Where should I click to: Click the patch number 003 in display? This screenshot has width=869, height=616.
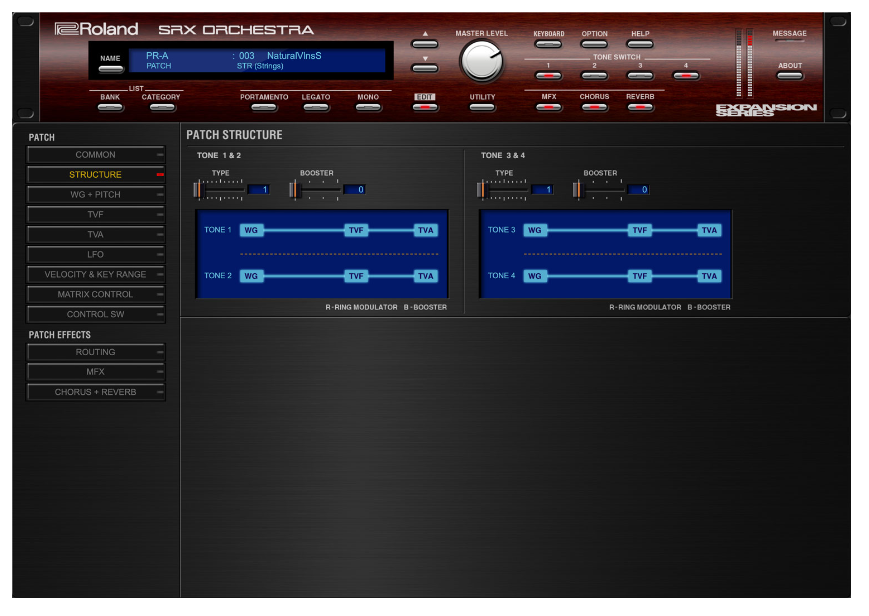(x=247, y=55)
